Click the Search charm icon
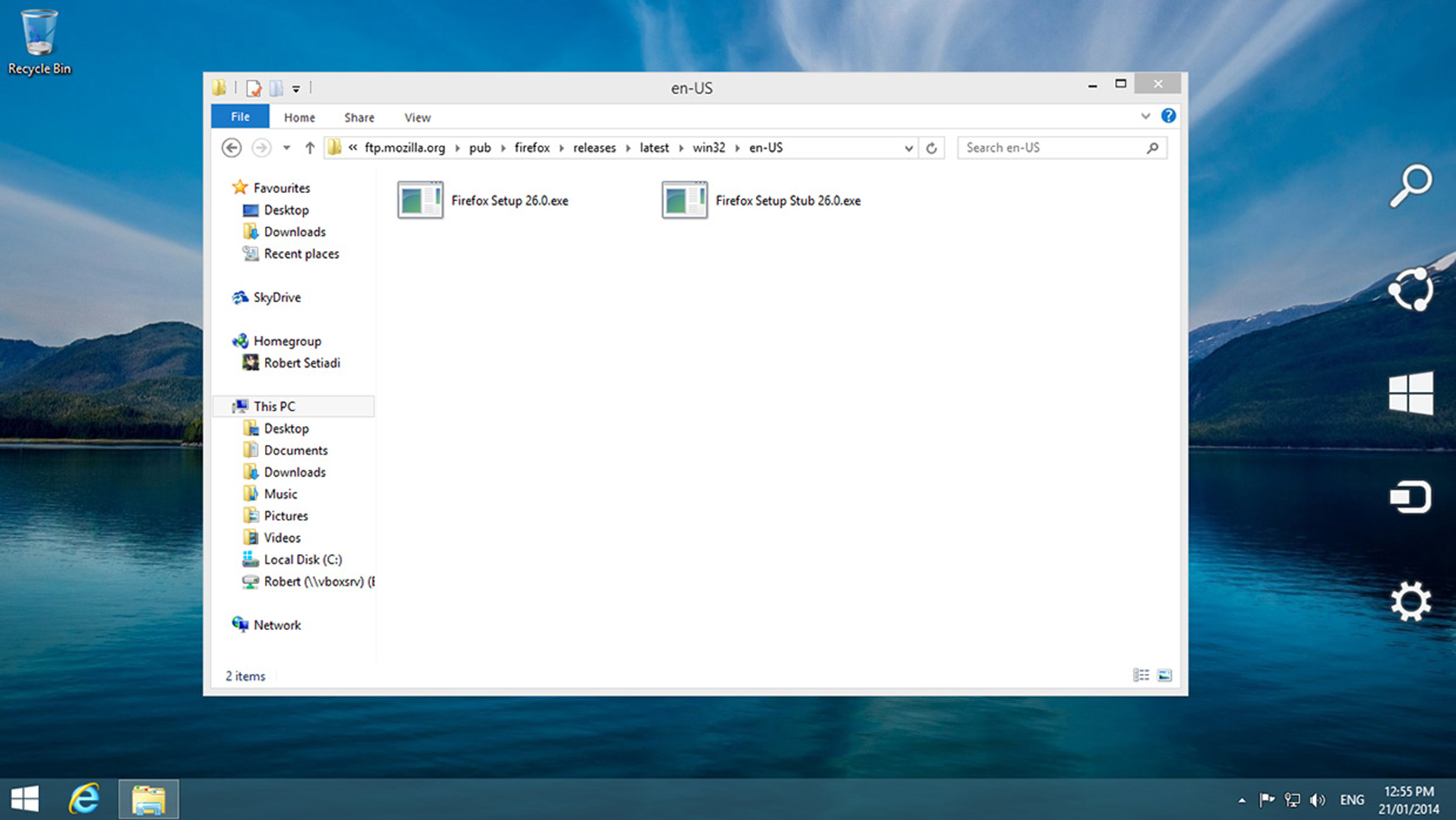This screenshot has width=1456, height=820. (x=1410, y=186)
